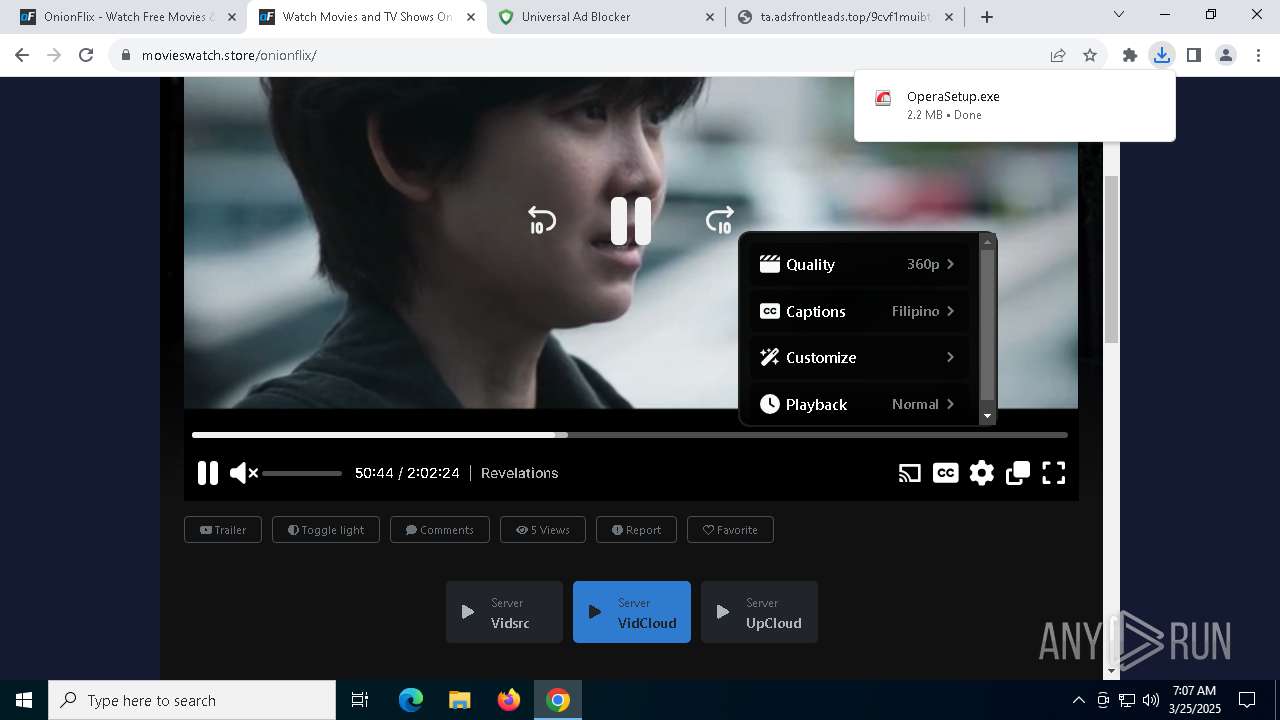The height and width of the screenshot is (720, 1280).
Task: Open the clock showing 7:07 AM
Action: click(1195, 700)
